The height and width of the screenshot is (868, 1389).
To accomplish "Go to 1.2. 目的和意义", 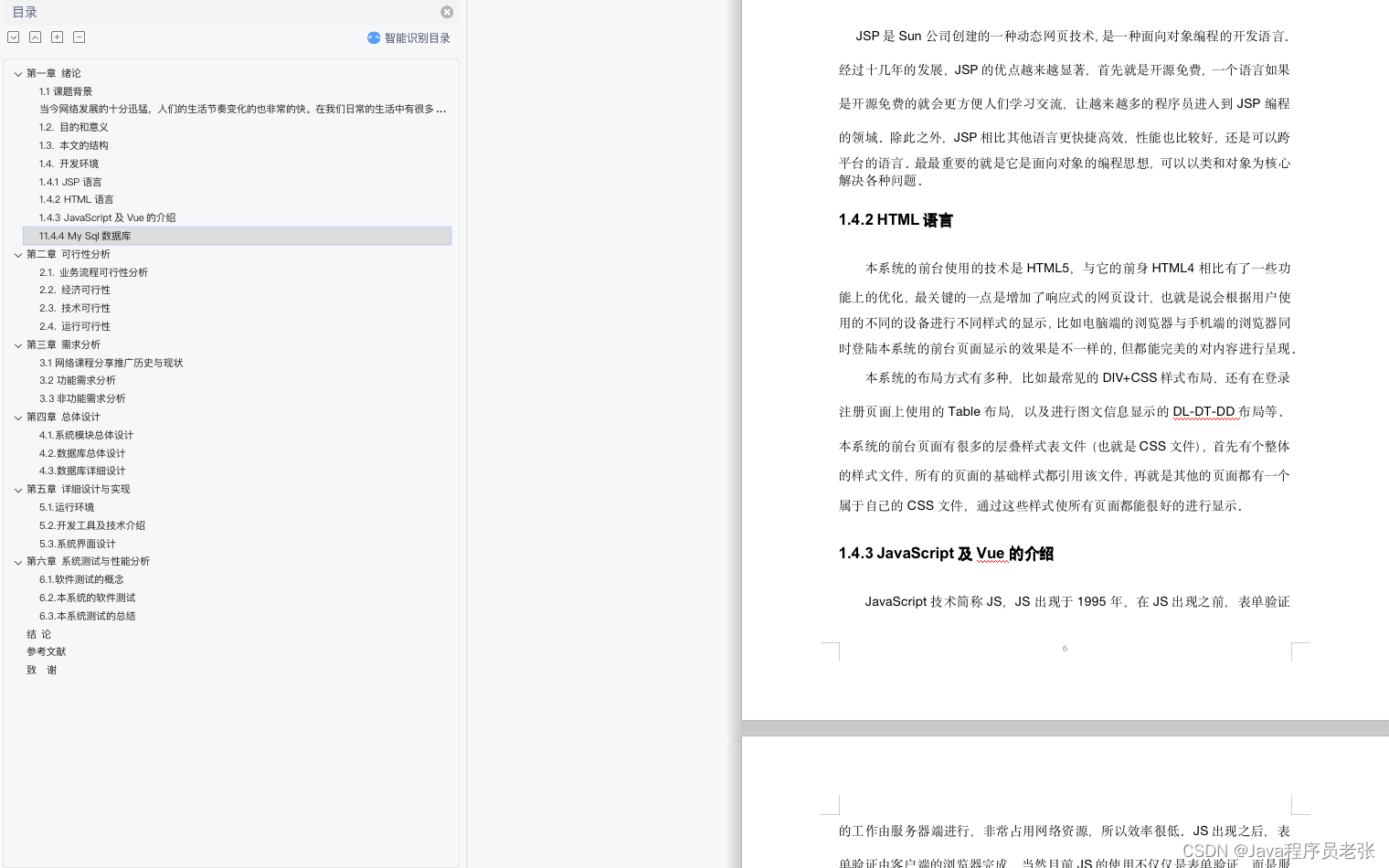I will pyautogui.click(x=73, y=127).
